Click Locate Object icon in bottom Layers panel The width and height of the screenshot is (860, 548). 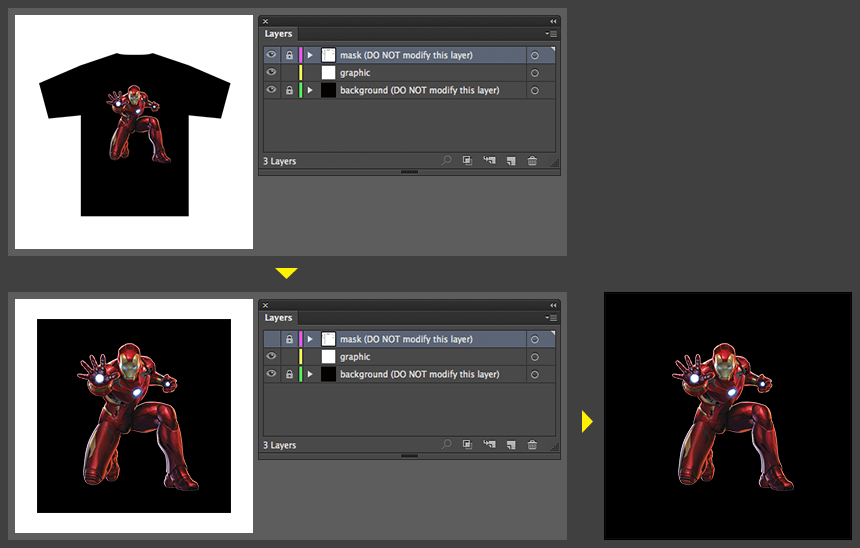pyautogui.click(x=446, y=445)
